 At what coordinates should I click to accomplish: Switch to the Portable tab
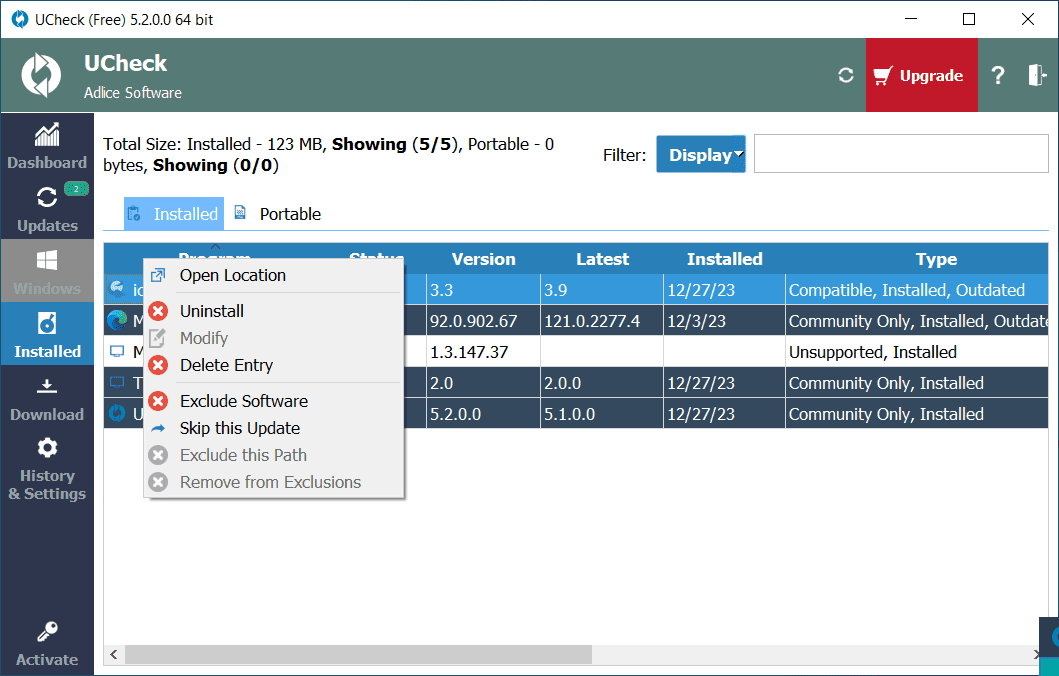(278, 214)
